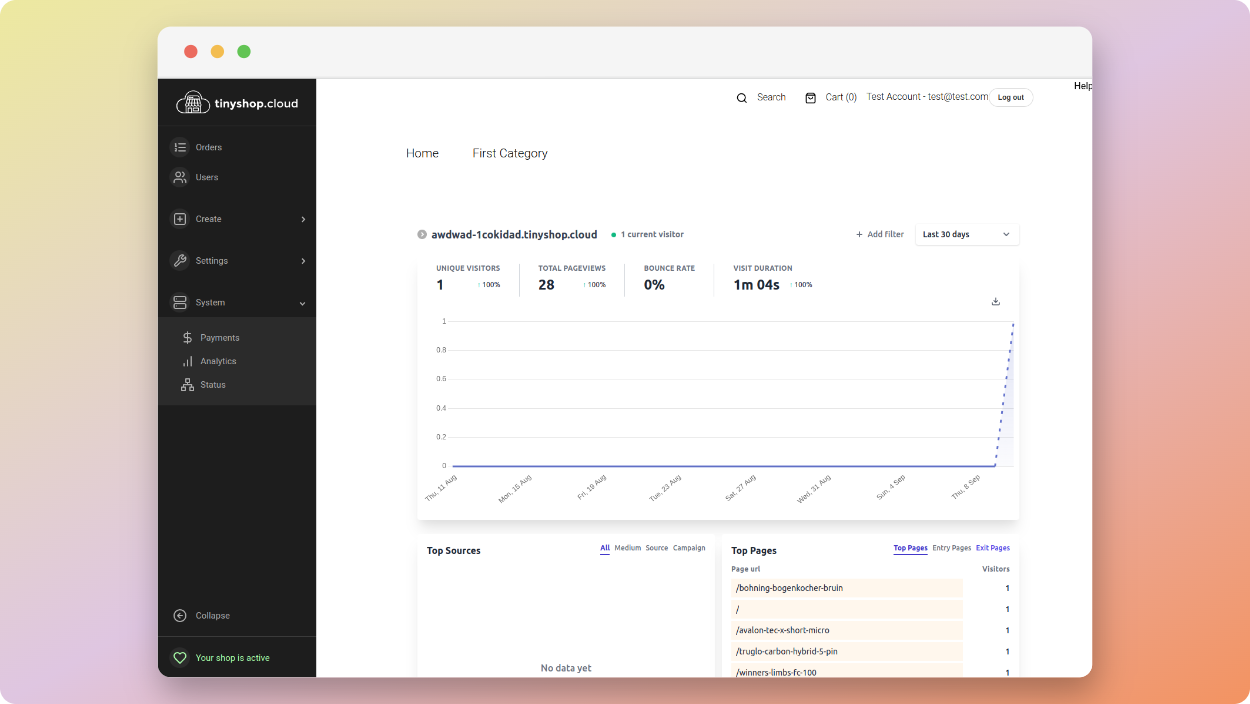The width and height of the screenshot is (1250, 704).
Task: Open the Cart (0) icon
Action: pyautogui.click(x=811, y=97)
